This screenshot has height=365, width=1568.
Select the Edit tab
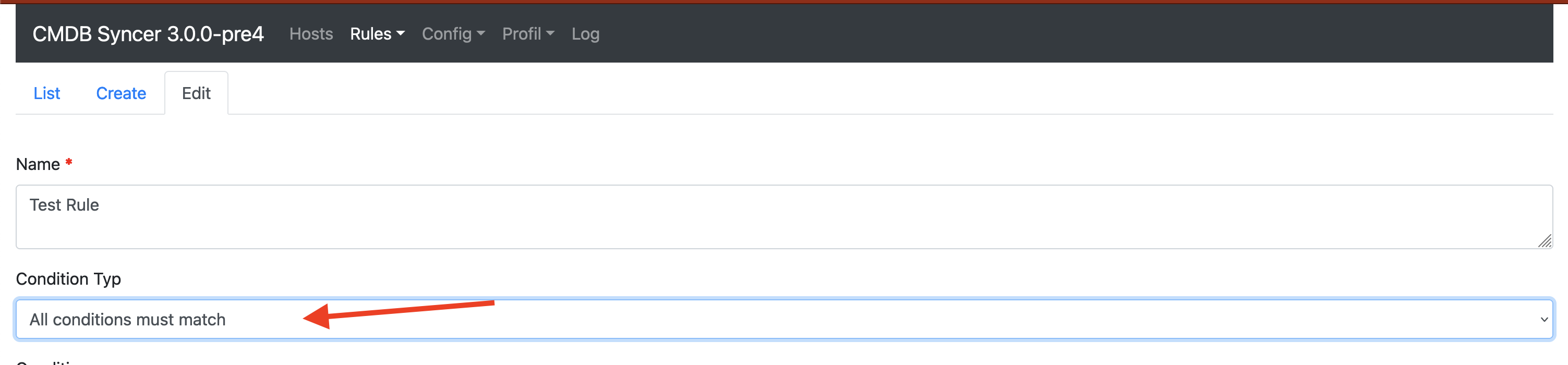[196, 93]
